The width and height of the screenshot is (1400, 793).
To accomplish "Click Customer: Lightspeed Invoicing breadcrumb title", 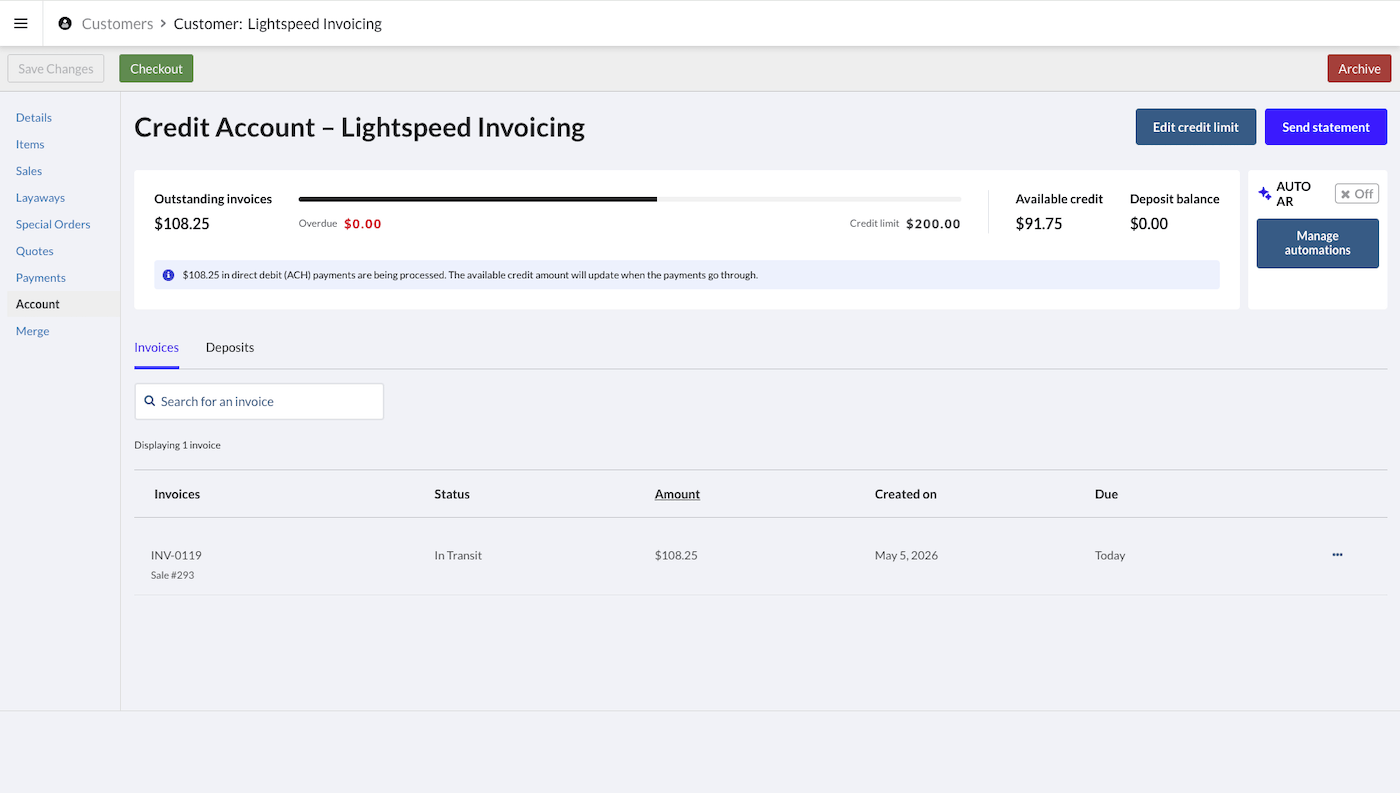I will (278, 23).
